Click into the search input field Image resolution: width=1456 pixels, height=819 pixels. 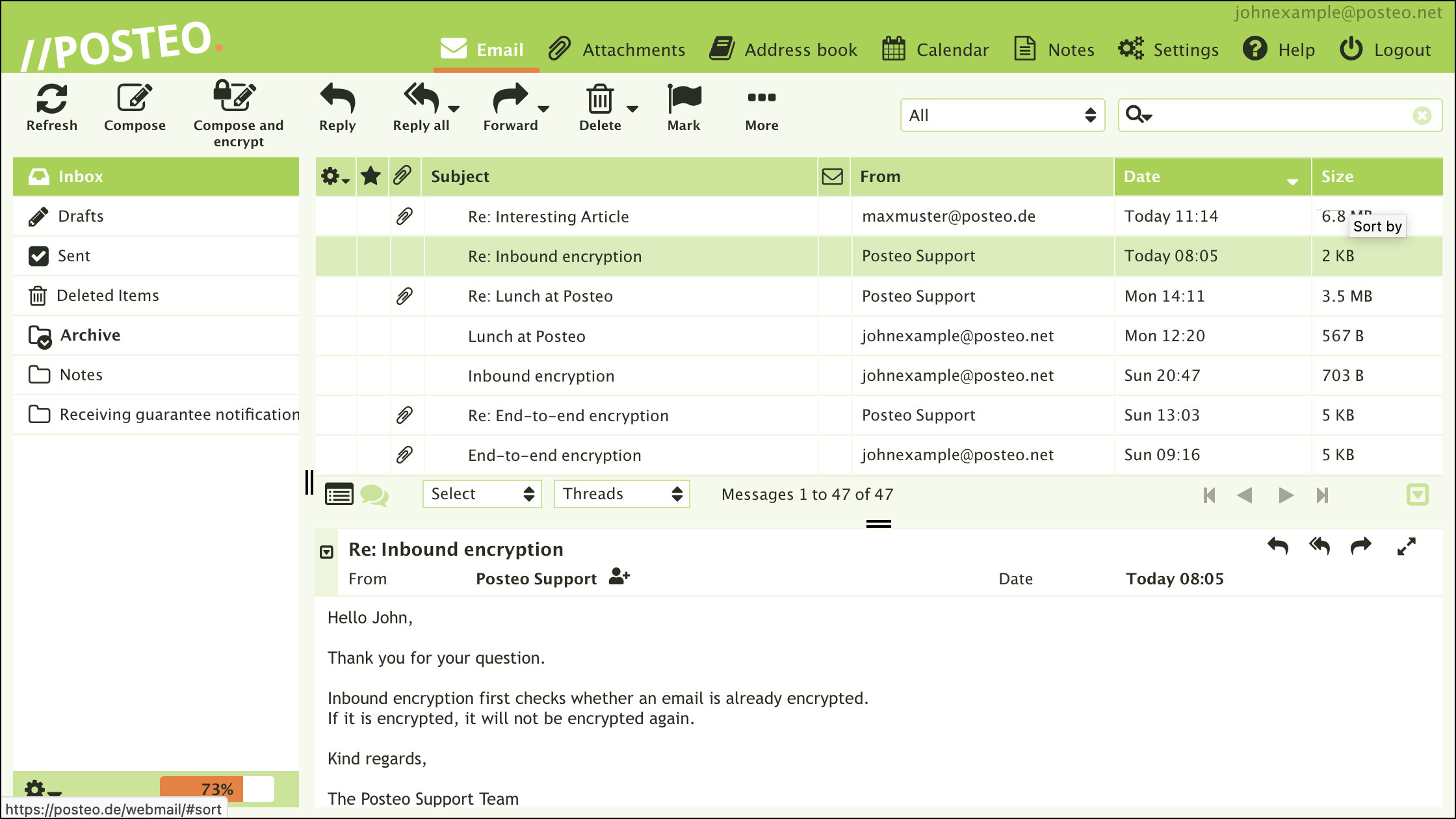coord(1280,115)
